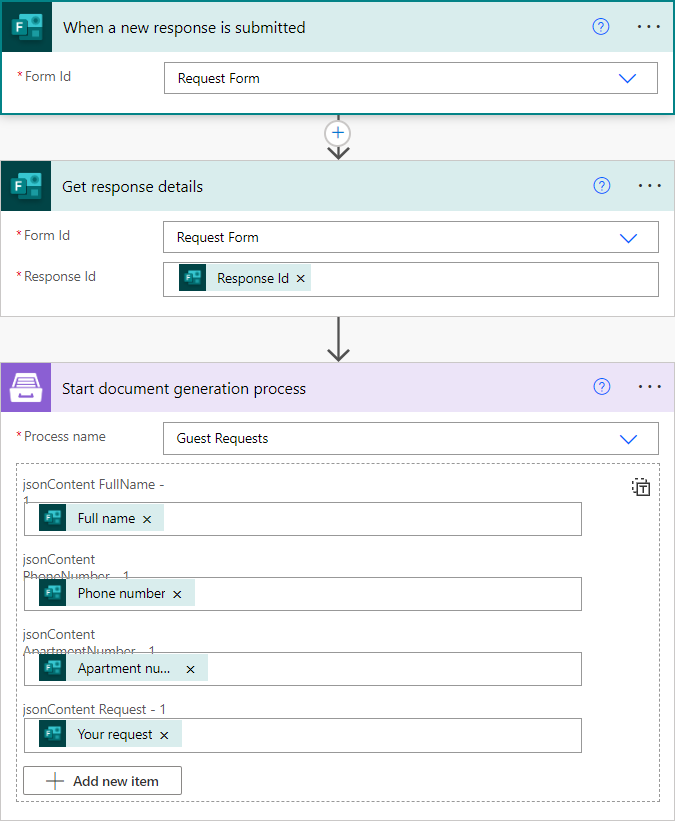The image size is (675, 821).
Task: Click the Response Id input field
Action: point(411,279)
